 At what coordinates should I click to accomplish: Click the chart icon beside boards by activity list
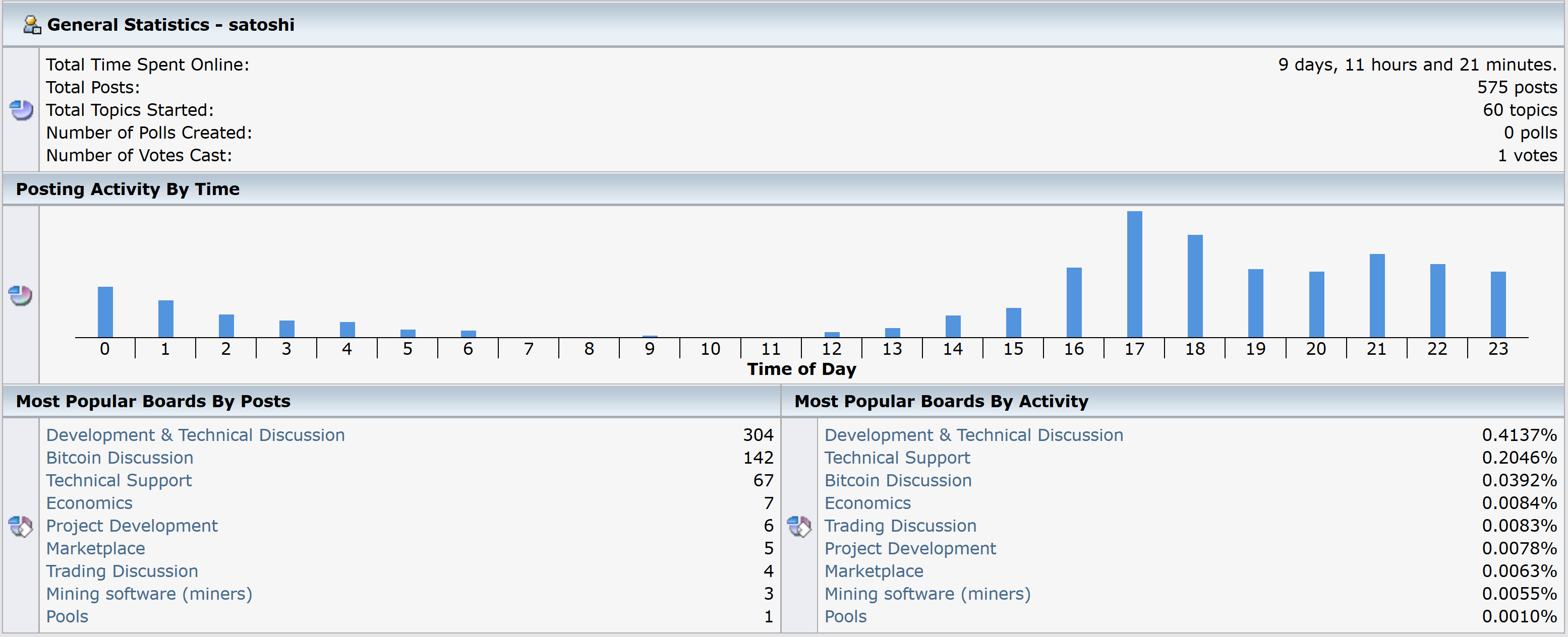pos(799,526)
